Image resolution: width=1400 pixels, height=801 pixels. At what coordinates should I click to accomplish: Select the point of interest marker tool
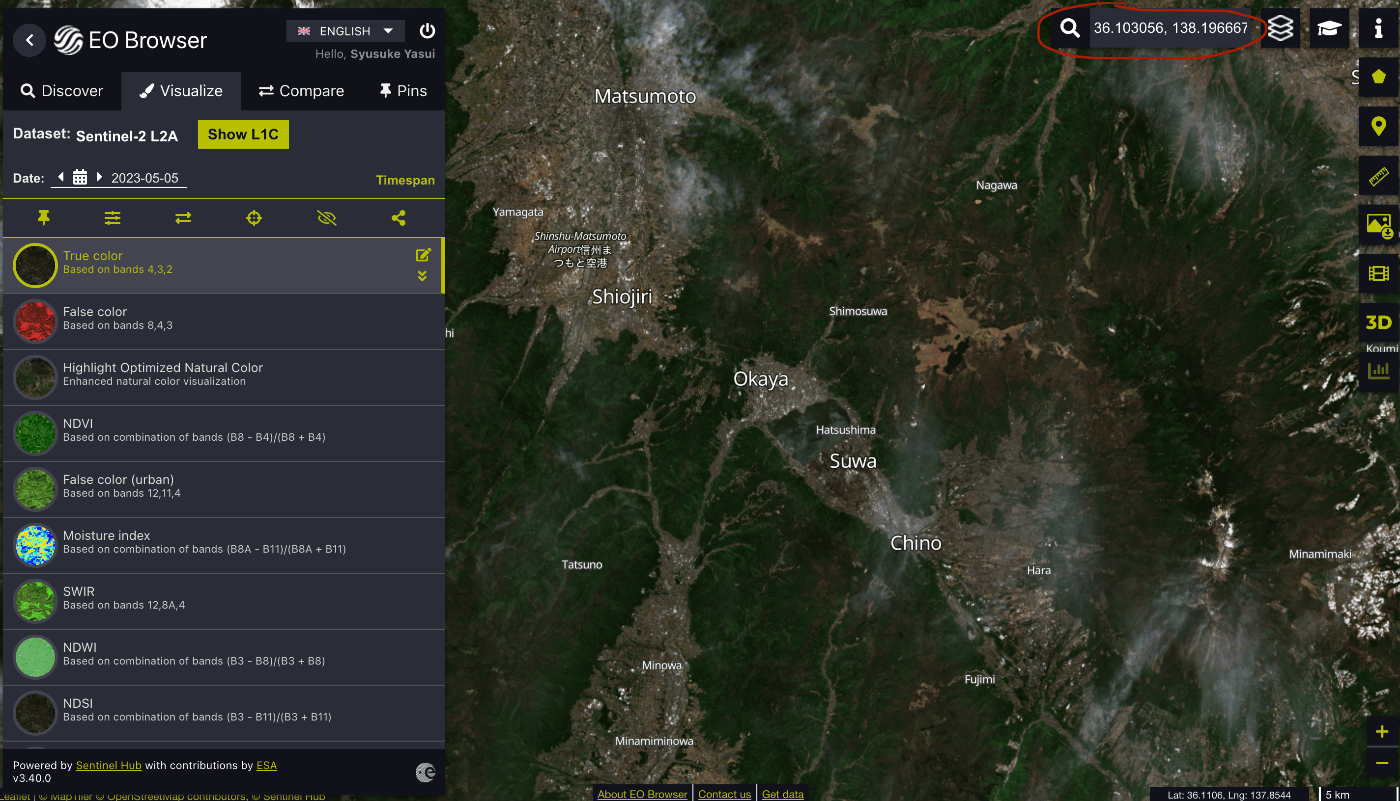coord(1379,127)
